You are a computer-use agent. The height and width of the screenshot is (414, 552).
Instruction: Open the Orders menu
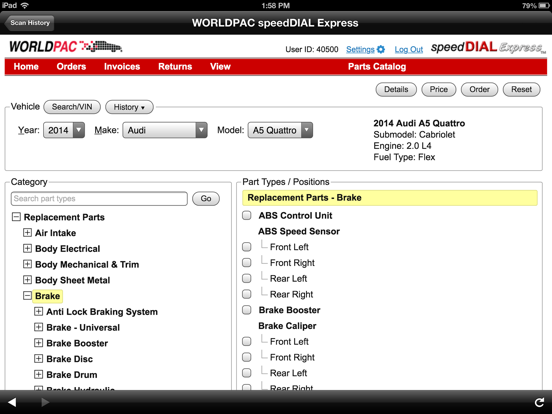71,67
